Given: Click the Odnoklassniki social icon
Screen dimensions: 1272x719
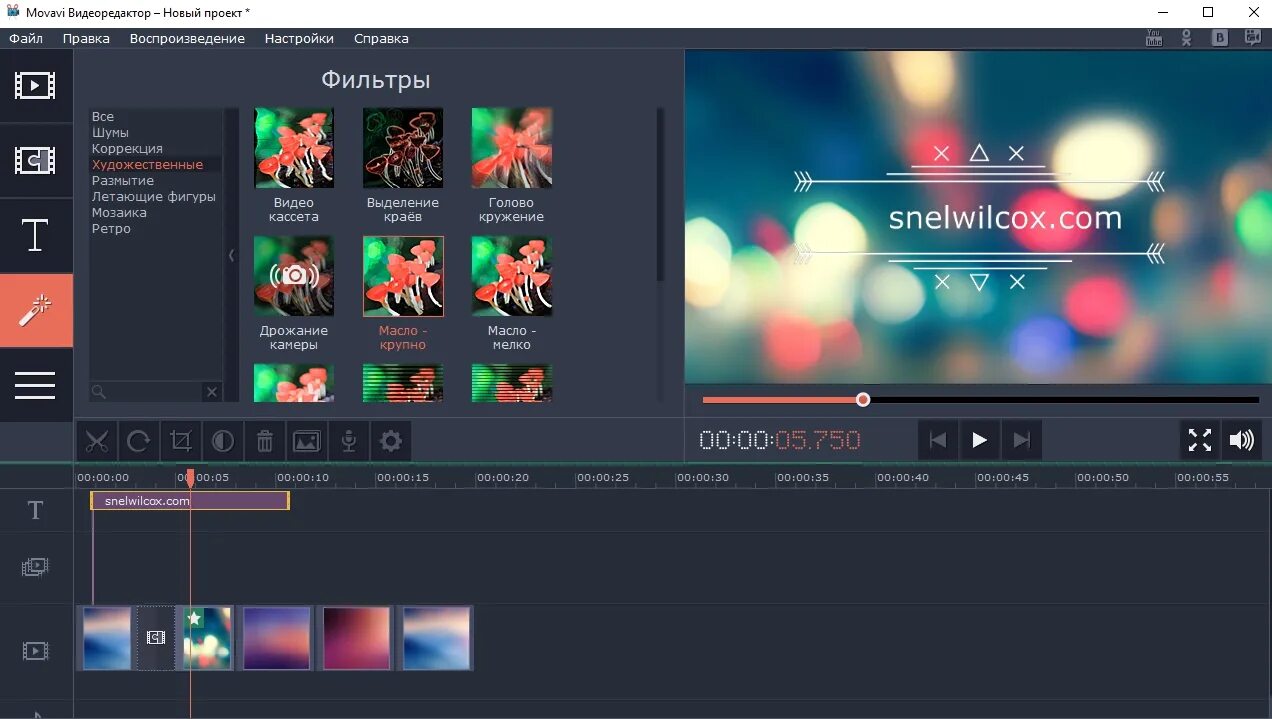Looking at the screenshot, I should click(1187, 38).
